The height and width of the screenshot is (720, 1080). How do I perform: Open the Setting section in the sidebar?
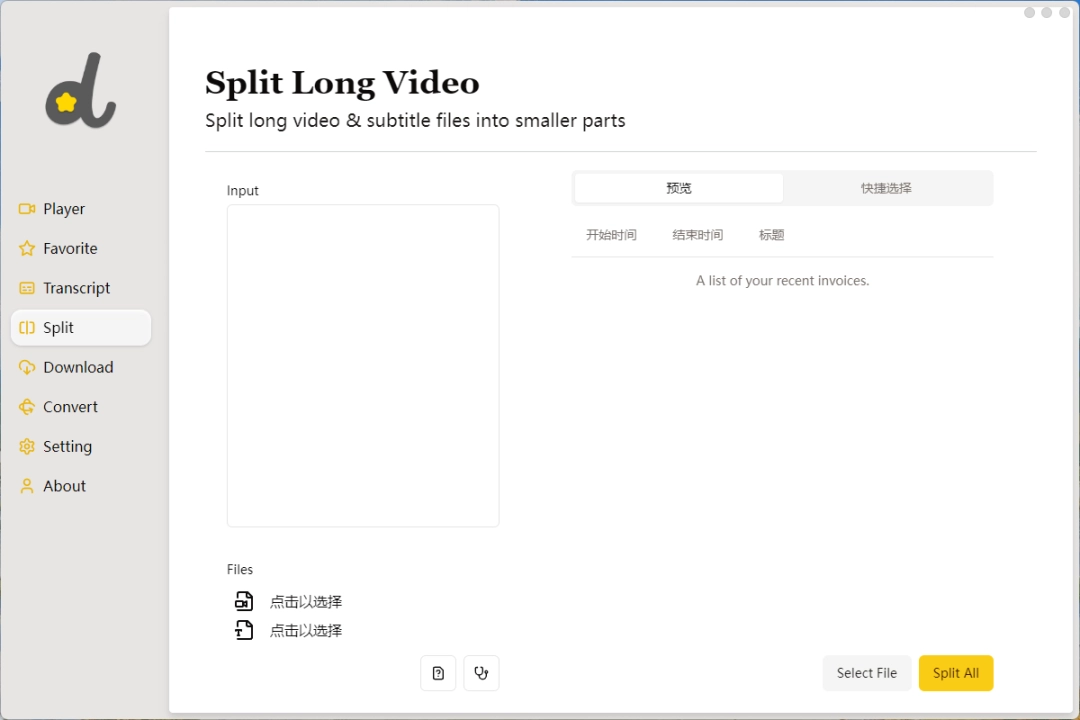[x=67, y=446]
